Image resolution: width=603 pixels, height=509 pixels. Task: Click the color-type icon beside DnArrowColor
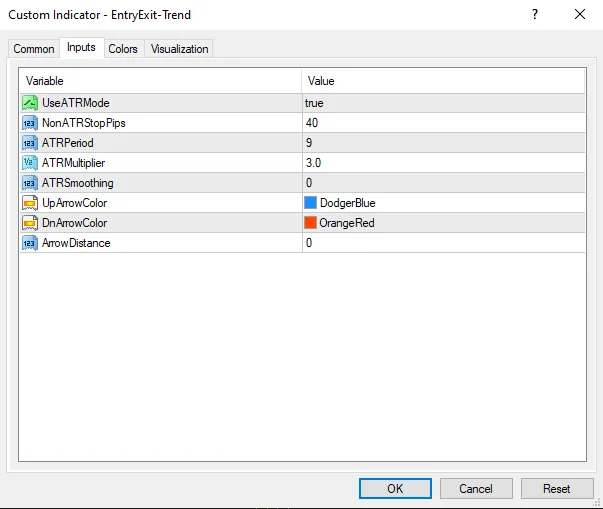30,223
